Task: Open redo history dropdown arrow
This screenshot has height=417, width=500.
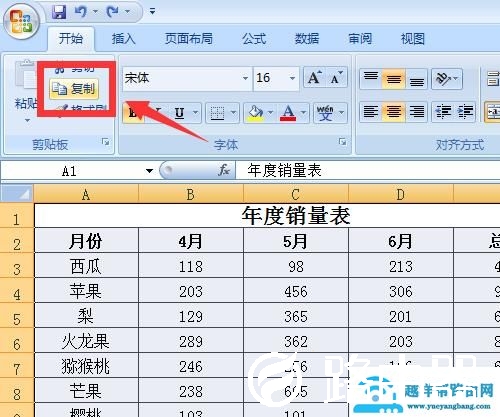Action: tap(127, 12)
